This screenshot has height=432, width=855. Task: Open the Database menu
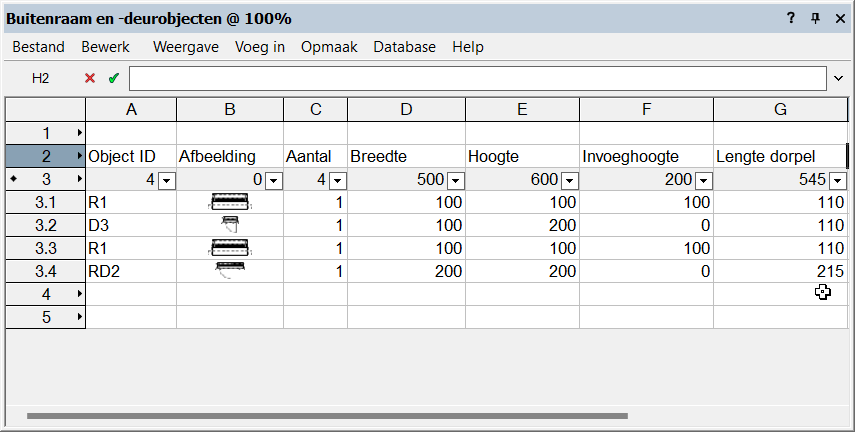tap(404, 47)
